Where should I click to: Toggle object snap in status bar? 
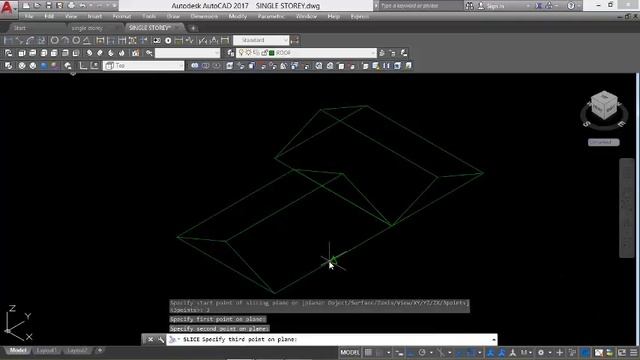[x=471, y=352]
